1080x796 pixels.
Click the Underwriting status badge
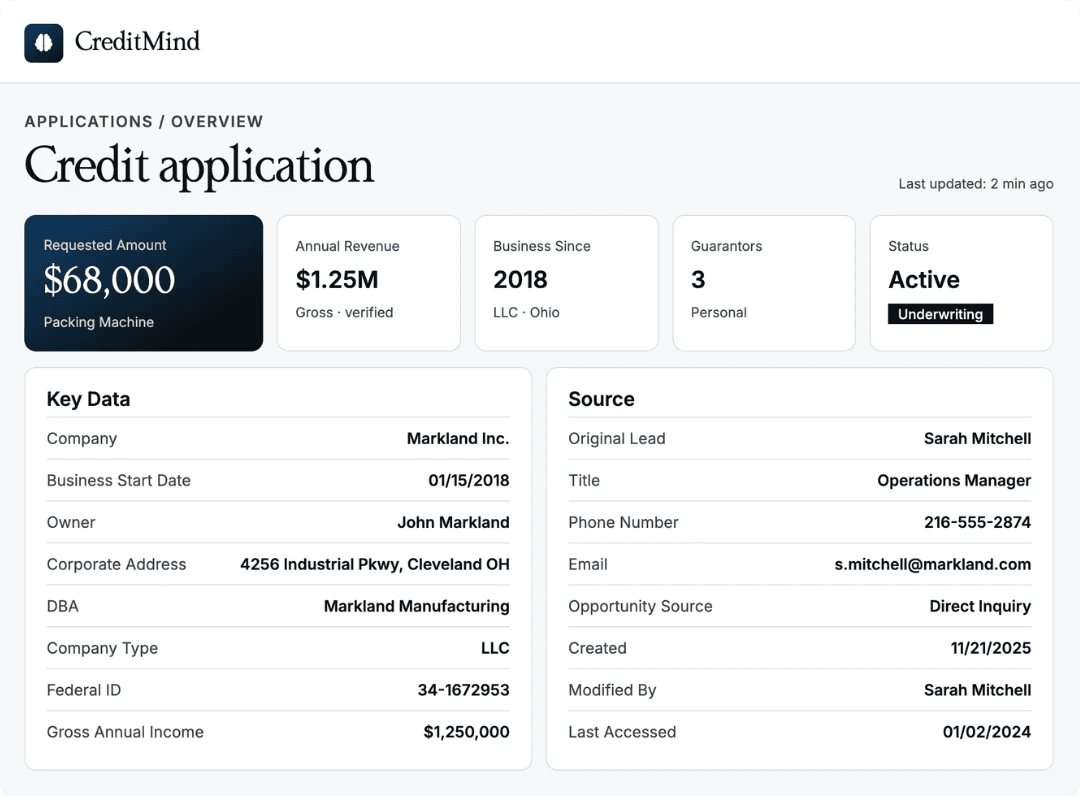tap(940, 314)
